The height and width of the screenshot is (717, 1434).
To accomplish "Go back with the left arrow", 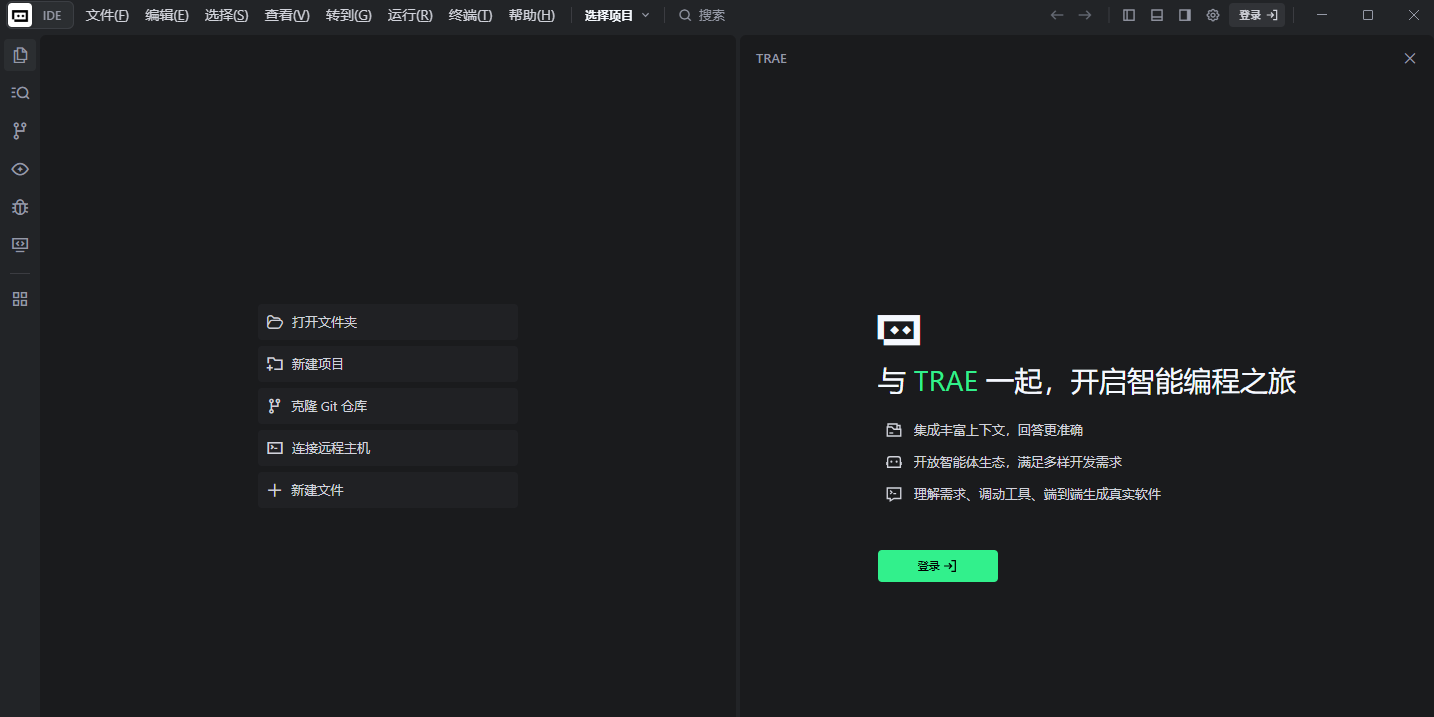I will [x=1057, y=15].
